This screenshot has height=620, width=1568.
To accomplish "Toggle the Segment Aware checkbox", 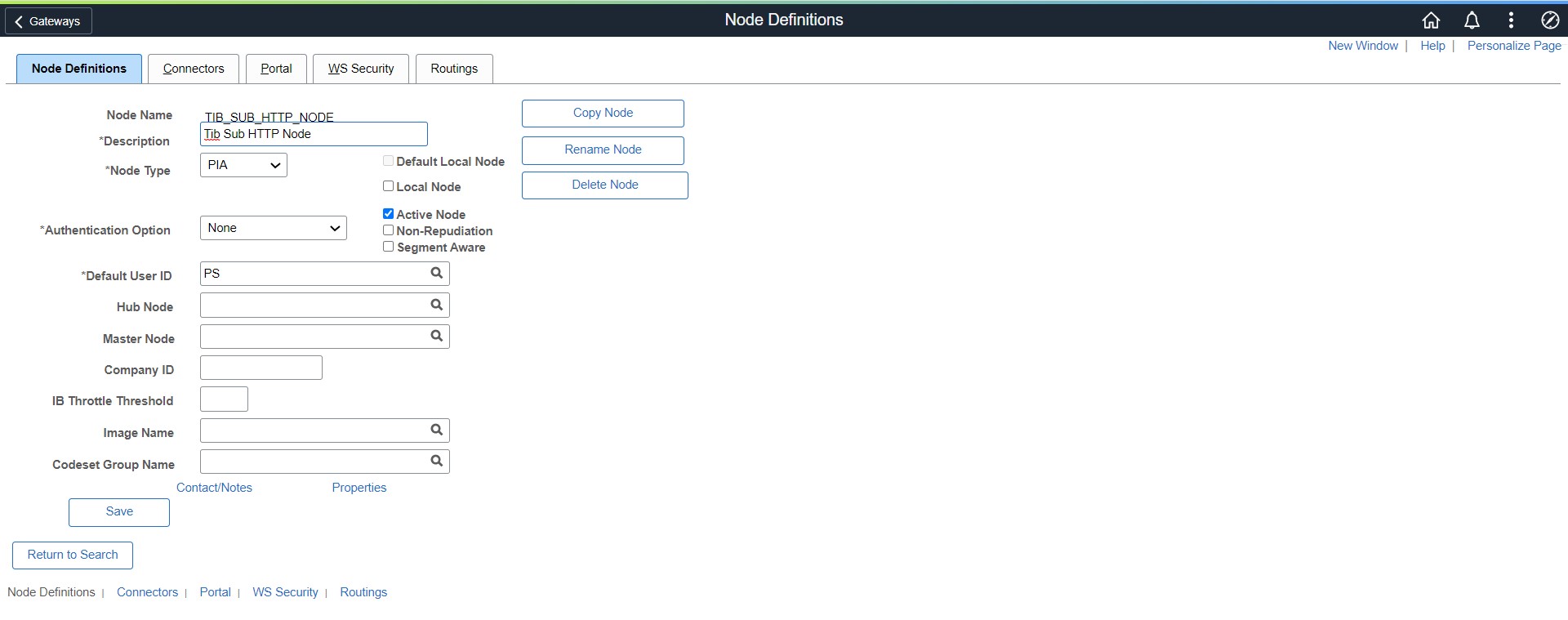I will [389, 247].
